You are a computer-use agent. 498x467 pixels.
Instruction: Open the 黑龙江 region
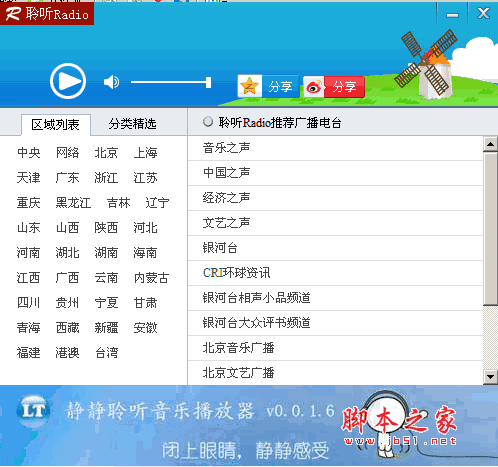click(x=73, y=203)
